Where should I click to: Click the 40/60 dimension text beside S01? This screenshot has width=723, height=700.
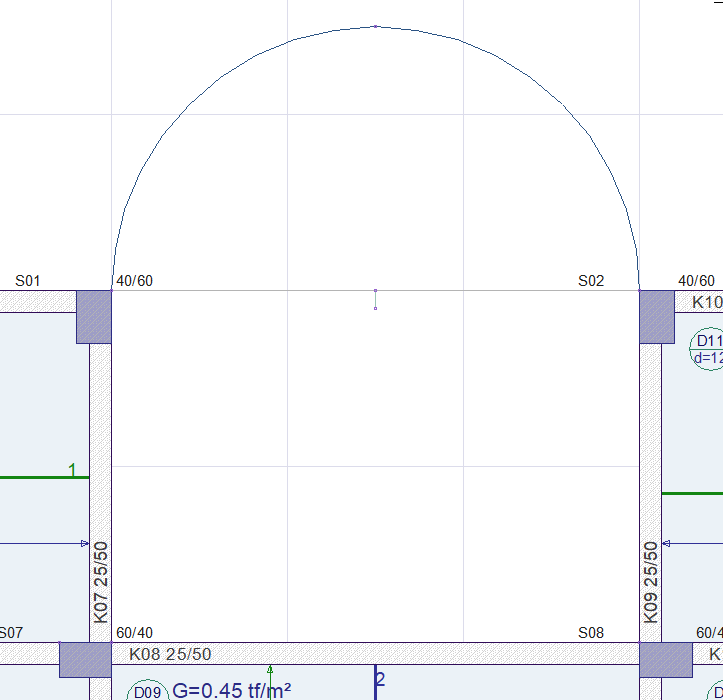click(x=134, y=281)
